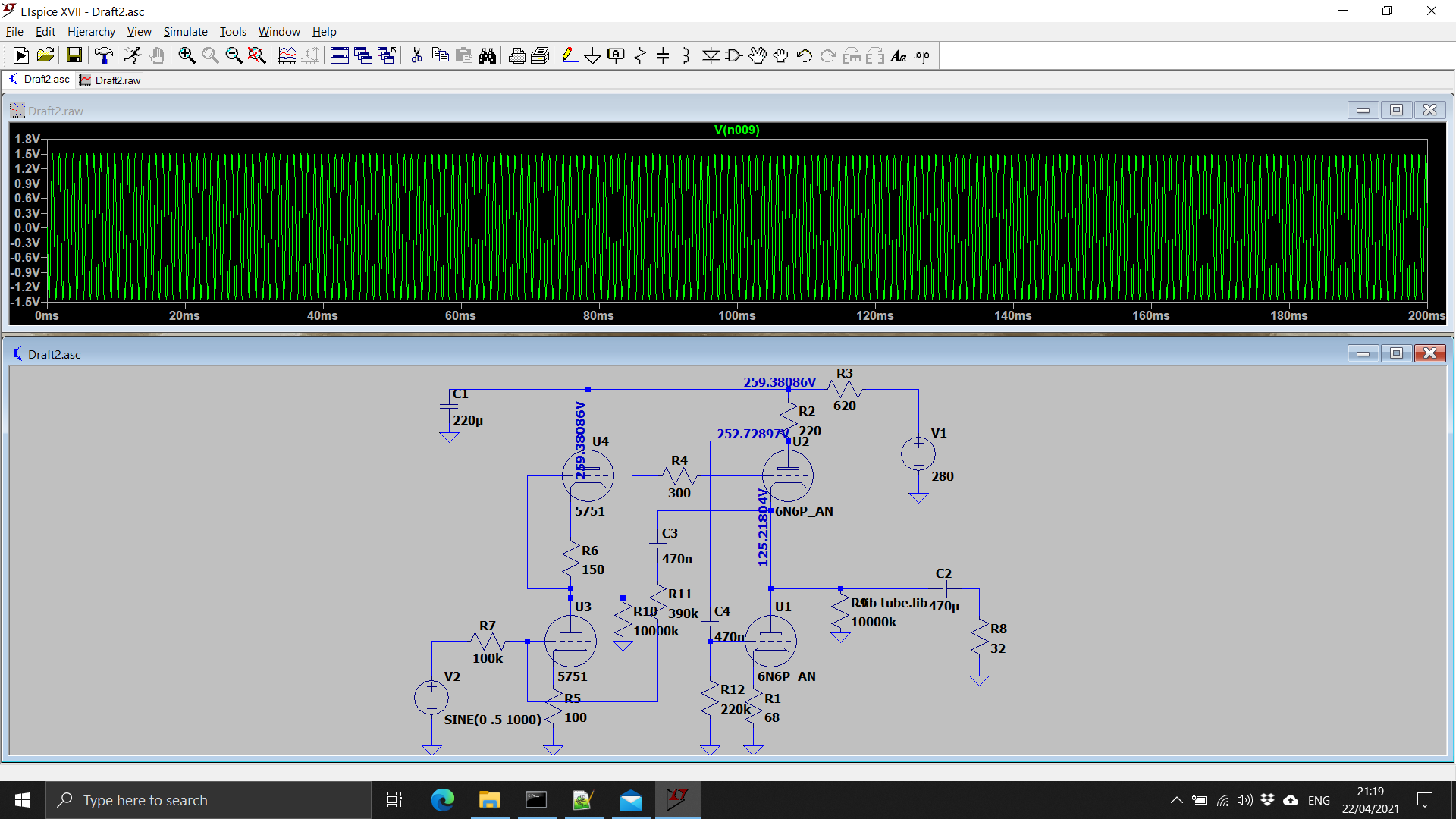Screen dimensions: 1456x819
Task: Open the Hierarchy menu
Action: point(91,31)
